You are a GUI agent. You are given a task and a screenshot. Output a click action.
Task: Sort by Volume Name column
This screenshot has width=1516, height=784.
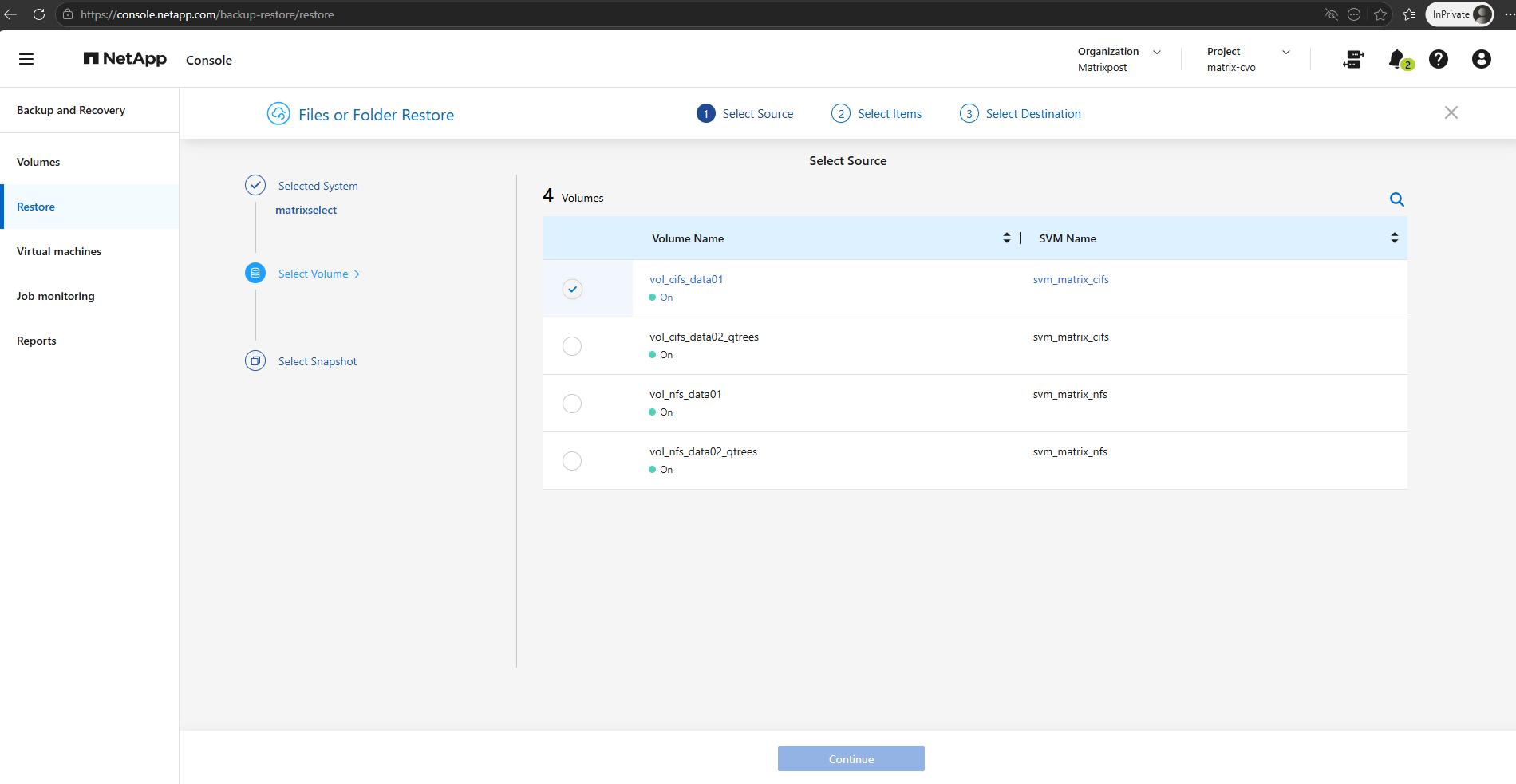tap(1007, 238)
